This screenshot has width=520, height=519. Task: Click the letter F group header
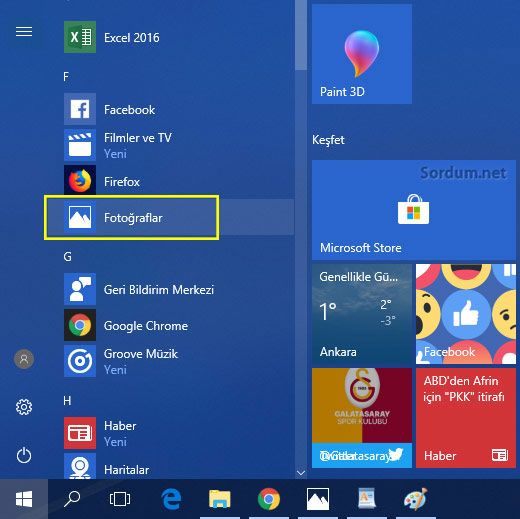click(66, 77)
